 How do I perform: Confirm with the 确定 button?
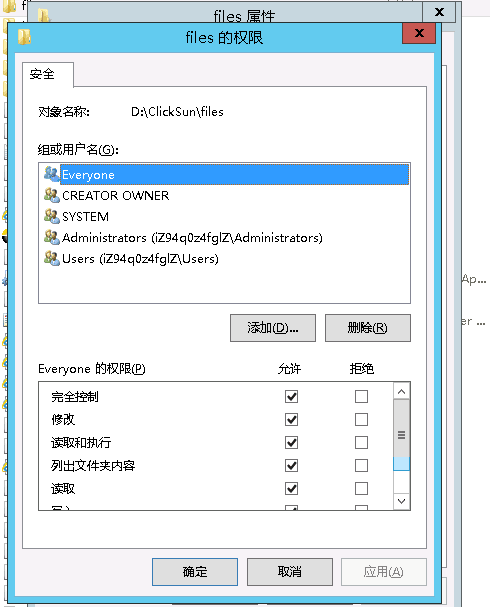tap(195, 572)
